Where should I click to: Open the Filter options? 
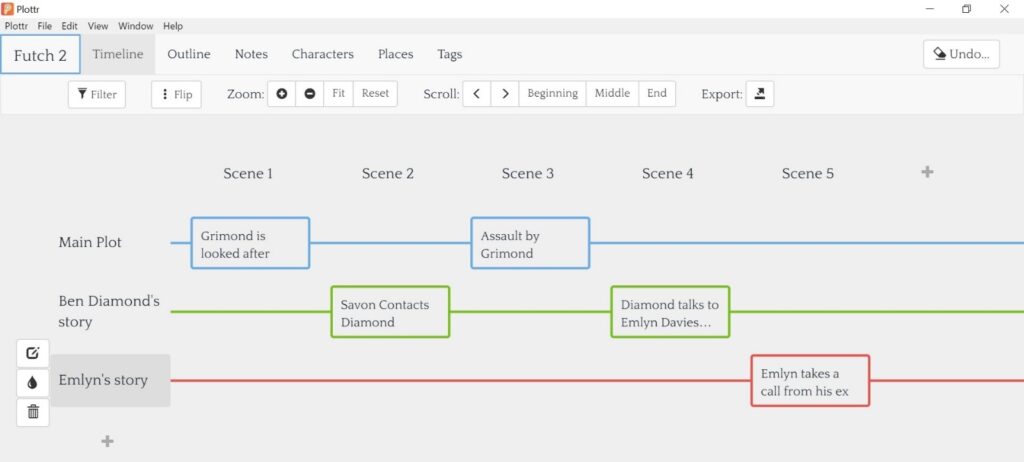[97, 94]
